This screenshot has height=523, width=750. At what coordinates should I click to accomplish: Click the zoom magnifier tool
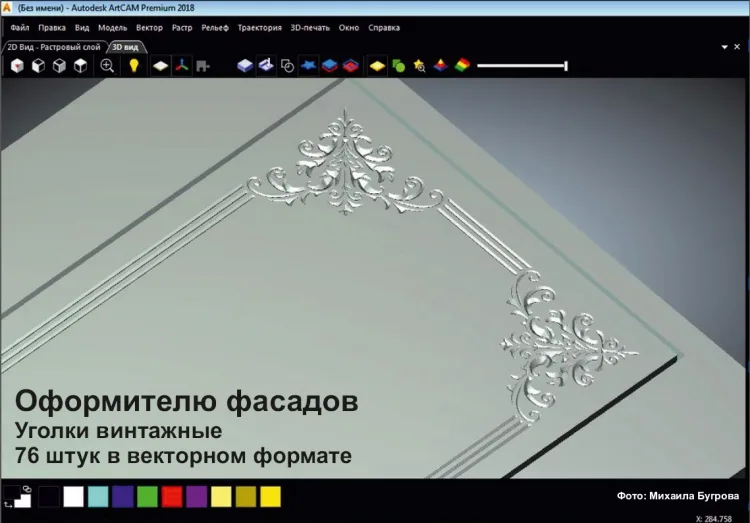click(x=107, y=66)
